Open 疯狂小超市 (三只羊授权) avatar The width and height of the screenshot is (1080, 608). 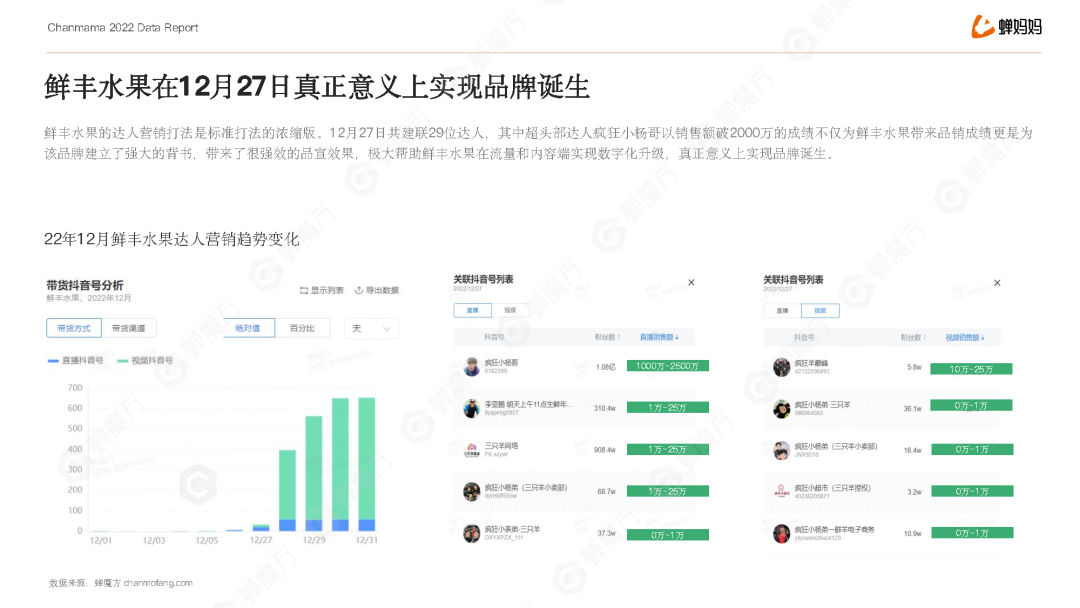click(781, 492)
